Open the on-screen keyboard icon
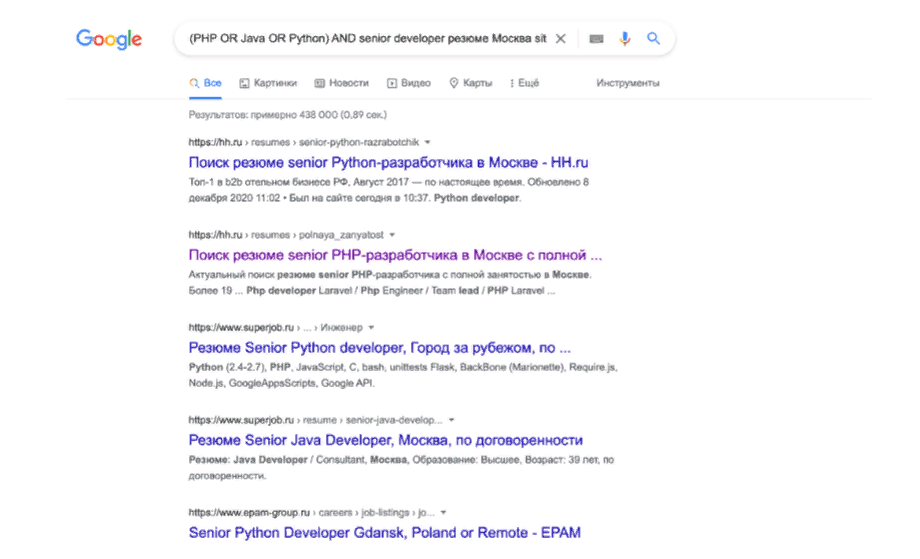The height and width of the screenshot is (559, 920). [596, 39]
